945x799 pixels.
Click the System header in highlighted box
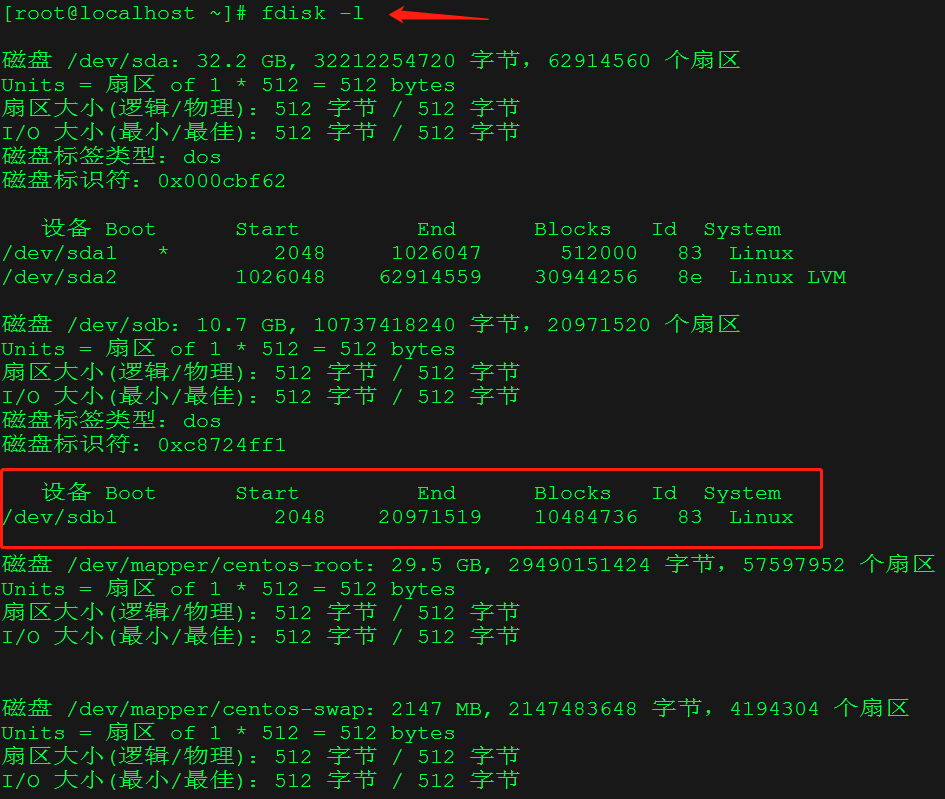tap(742, 494)
